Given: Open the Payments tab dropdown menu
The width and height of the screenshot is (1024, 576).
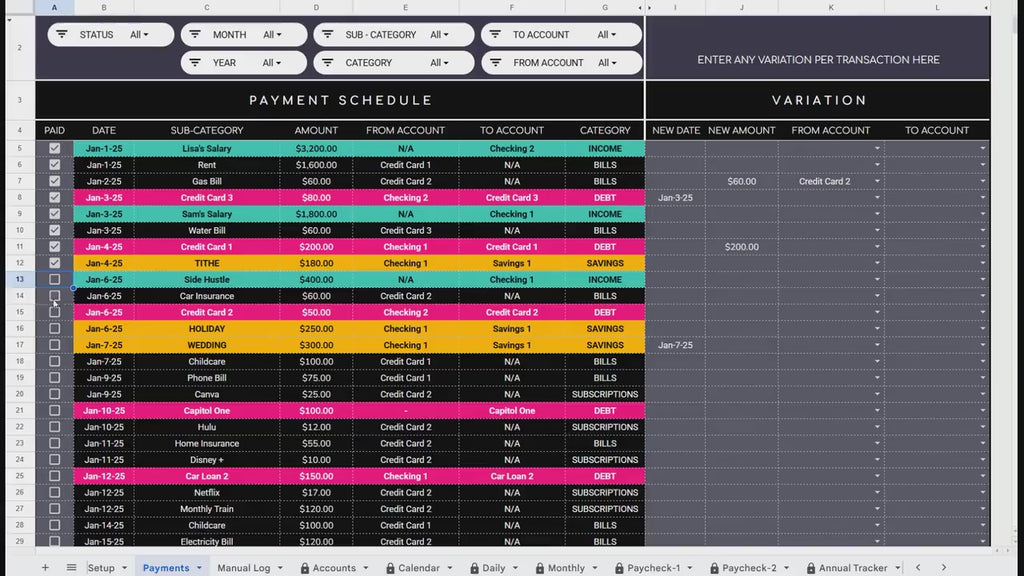Looking at the screenshot, I should [198, 566].
